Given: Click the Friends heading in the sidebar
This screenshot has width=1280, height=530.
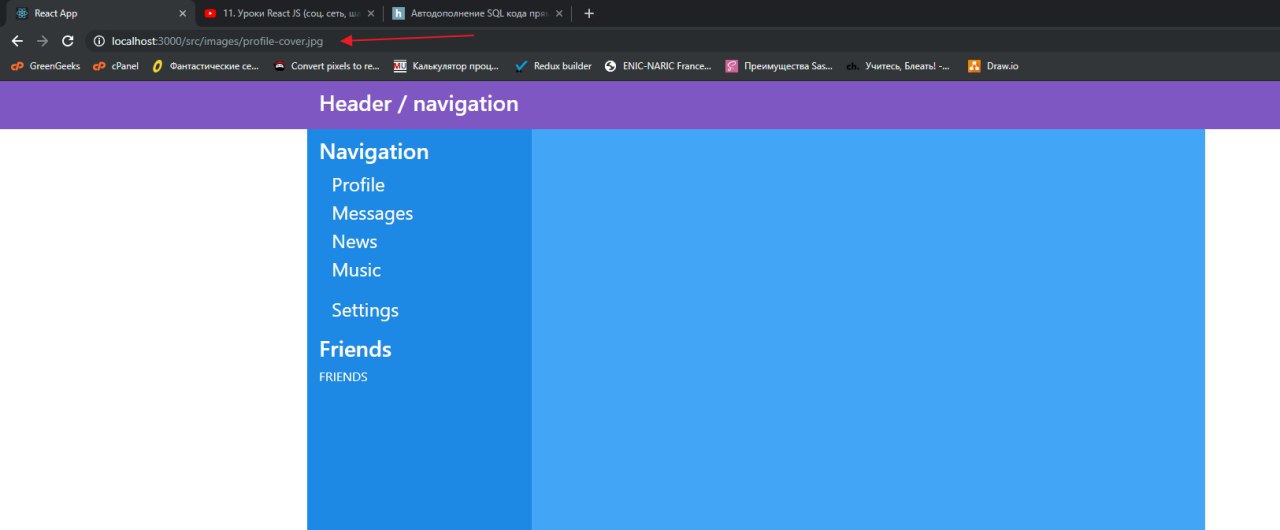Looking at the screenshot, I should click(x=355, y=349).
